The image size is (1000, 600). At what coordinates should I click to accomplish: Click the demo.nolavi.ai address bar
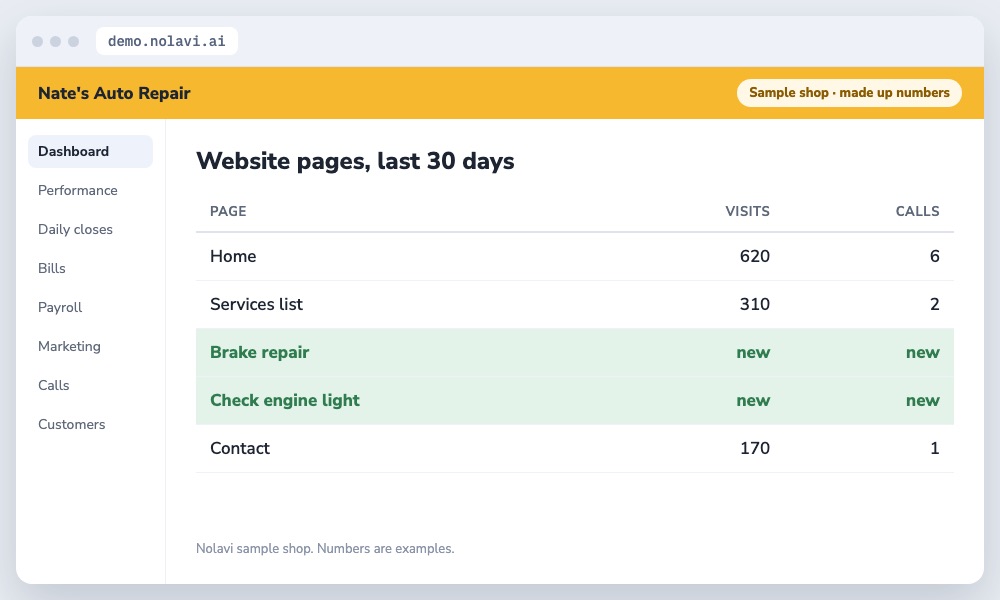tap(166, 41)
